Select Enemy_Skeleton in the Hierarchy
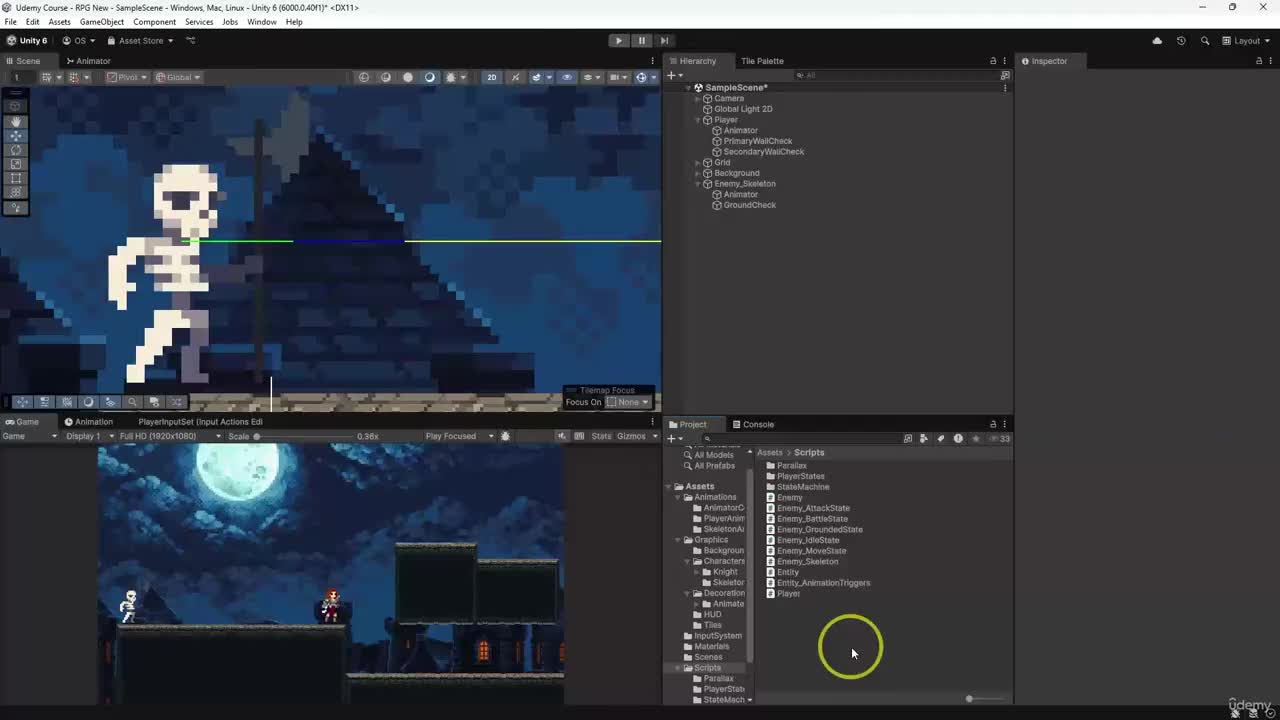 coord(745,184)
